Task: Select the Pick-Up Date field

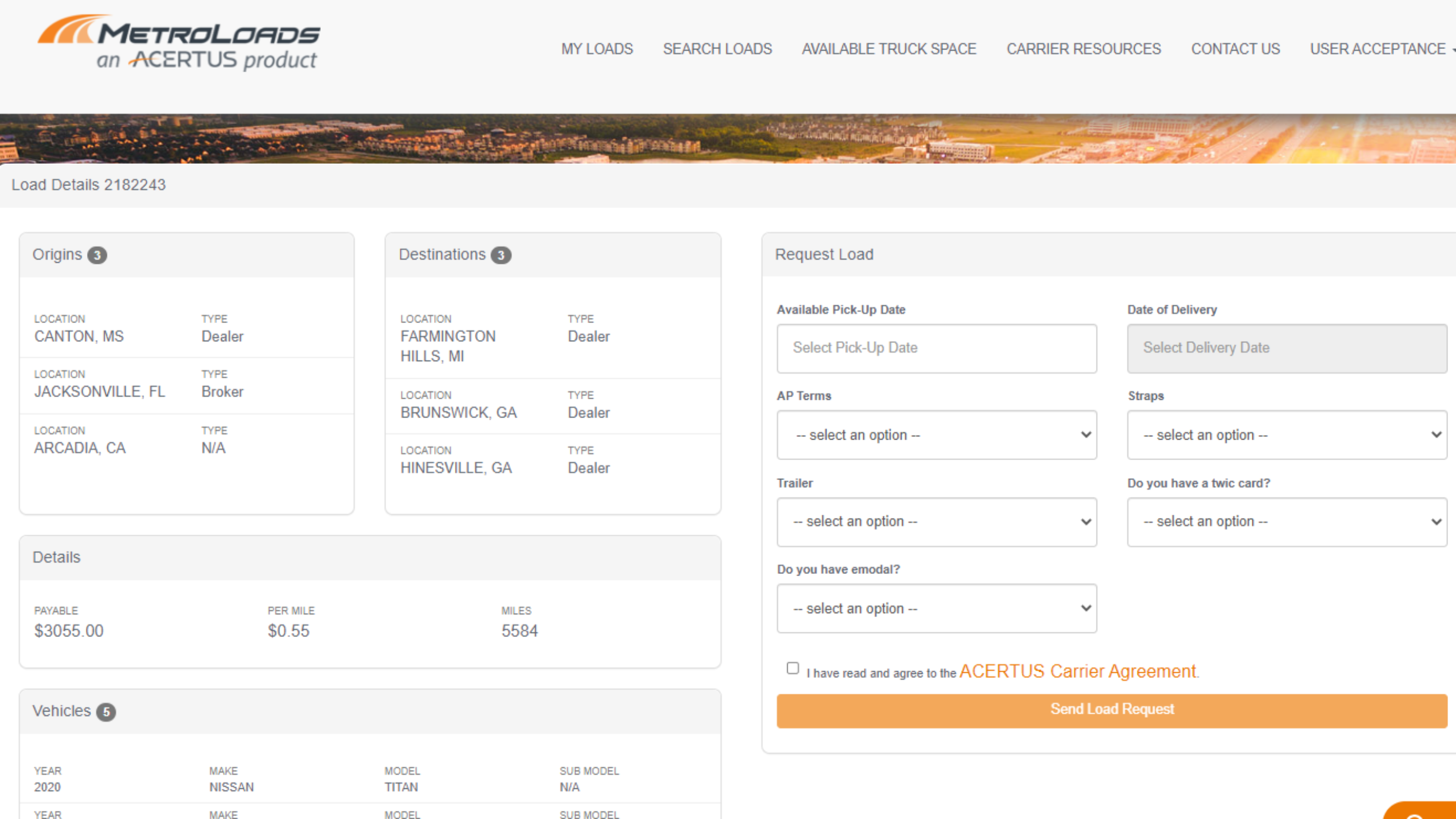Action: click(x=936, y=348)
